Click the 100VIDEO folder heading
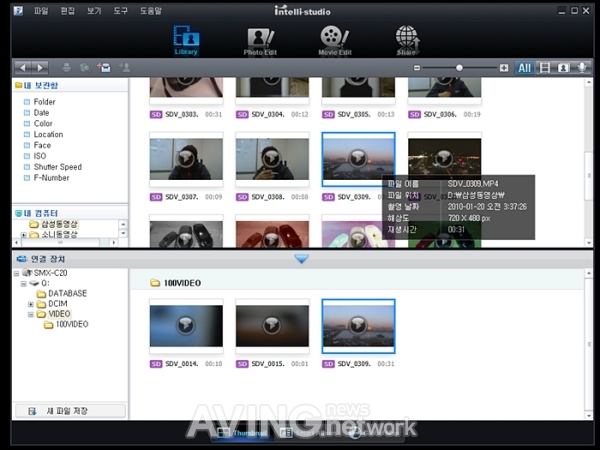Viewport: 600px width, 450px height. click(x=183, y=283)
